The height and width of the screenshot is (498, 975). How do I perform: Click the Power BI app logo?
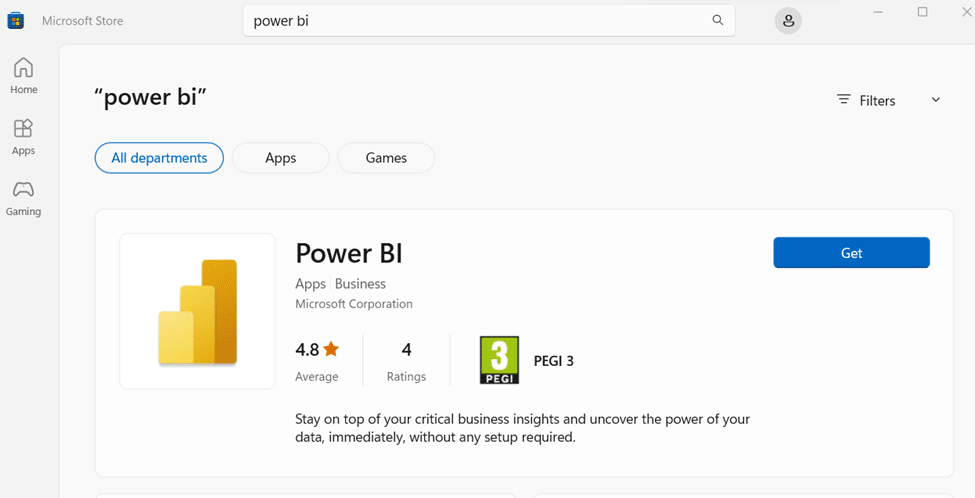[x=197, y=311]
